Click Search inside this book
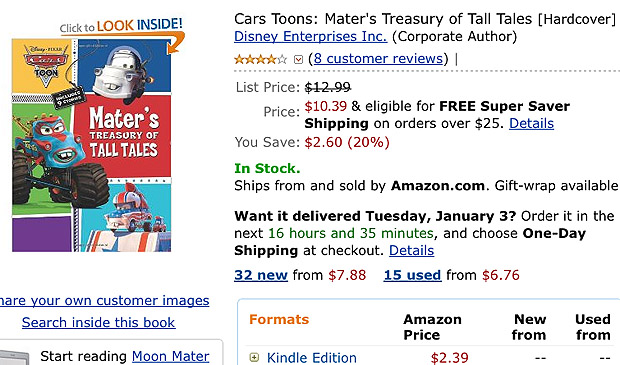Viewport: 620px width, 365px height. (x=98, y=322)
